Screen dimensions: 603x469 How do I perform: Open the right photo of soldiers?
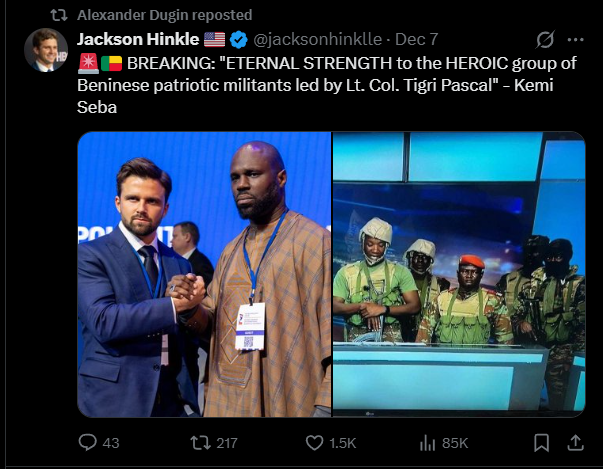(x=459, y=274)
